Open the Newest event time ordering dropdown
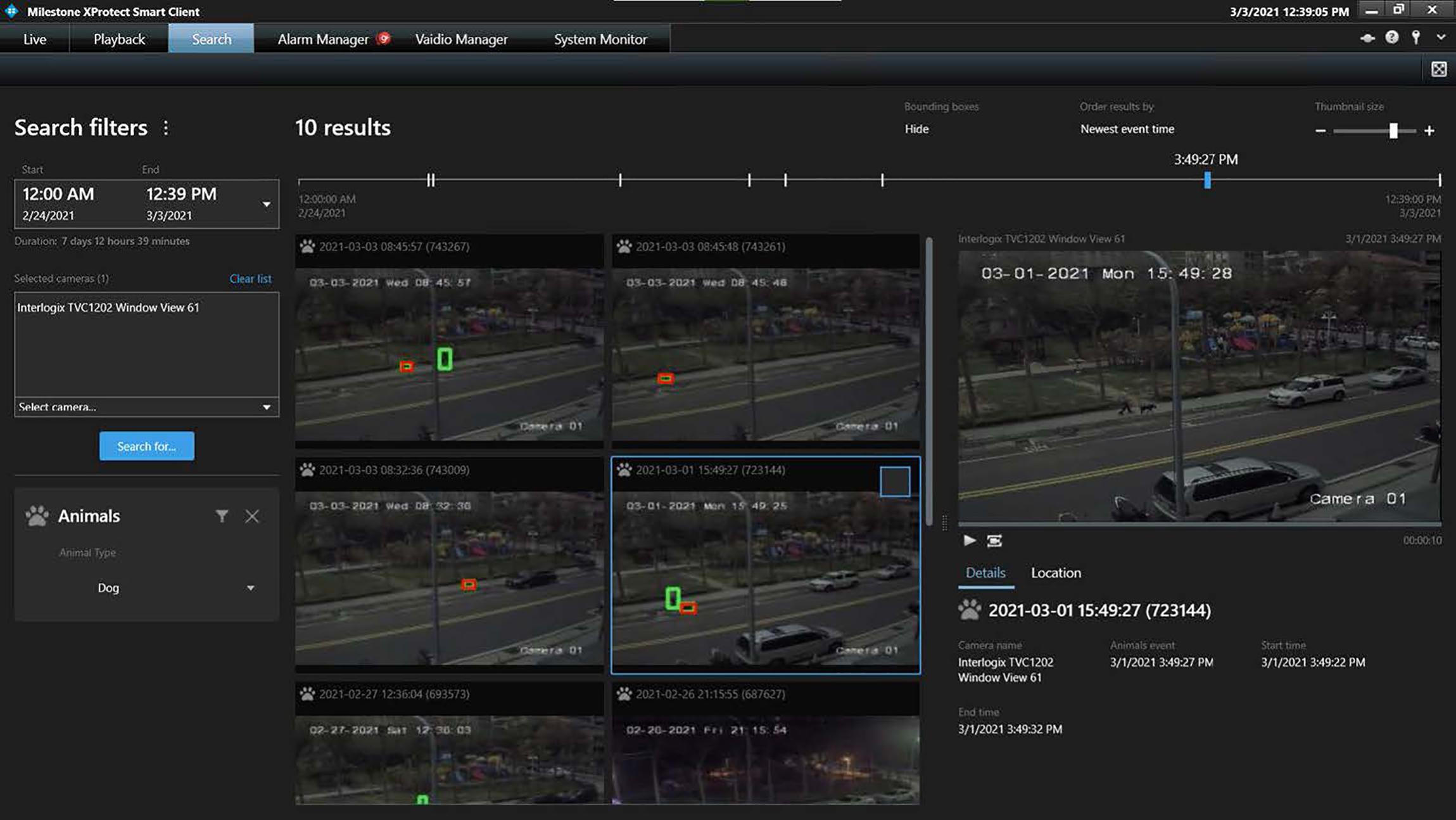Viewport: 1456px width, 820px height. [1127, 129]
